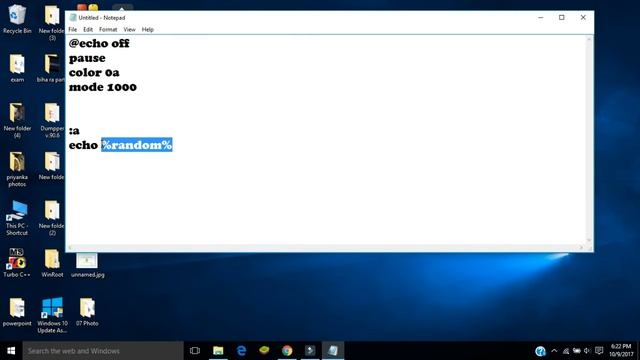The image size is (640, 360).
Task: Show hidden system tray icons
Action: point(554,351)
